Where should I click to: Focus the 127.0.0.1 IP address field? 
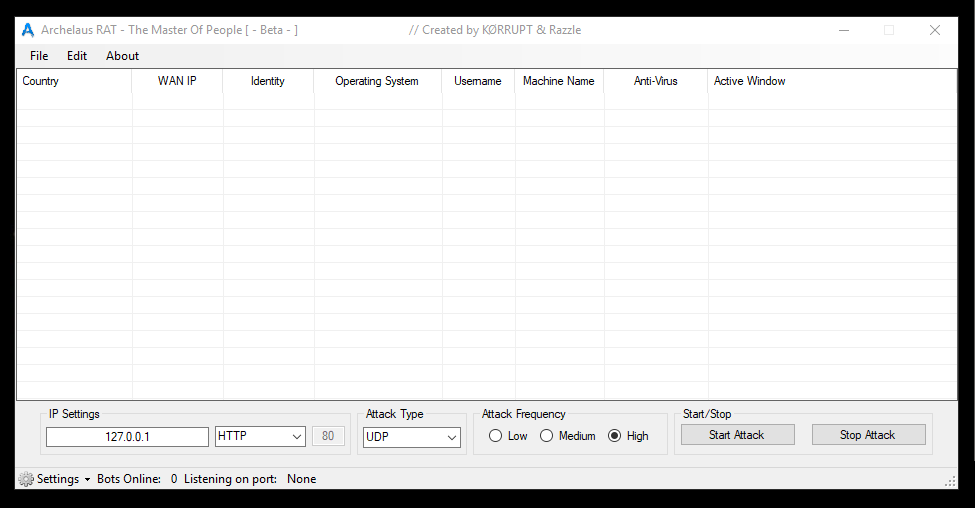point(127,436)
